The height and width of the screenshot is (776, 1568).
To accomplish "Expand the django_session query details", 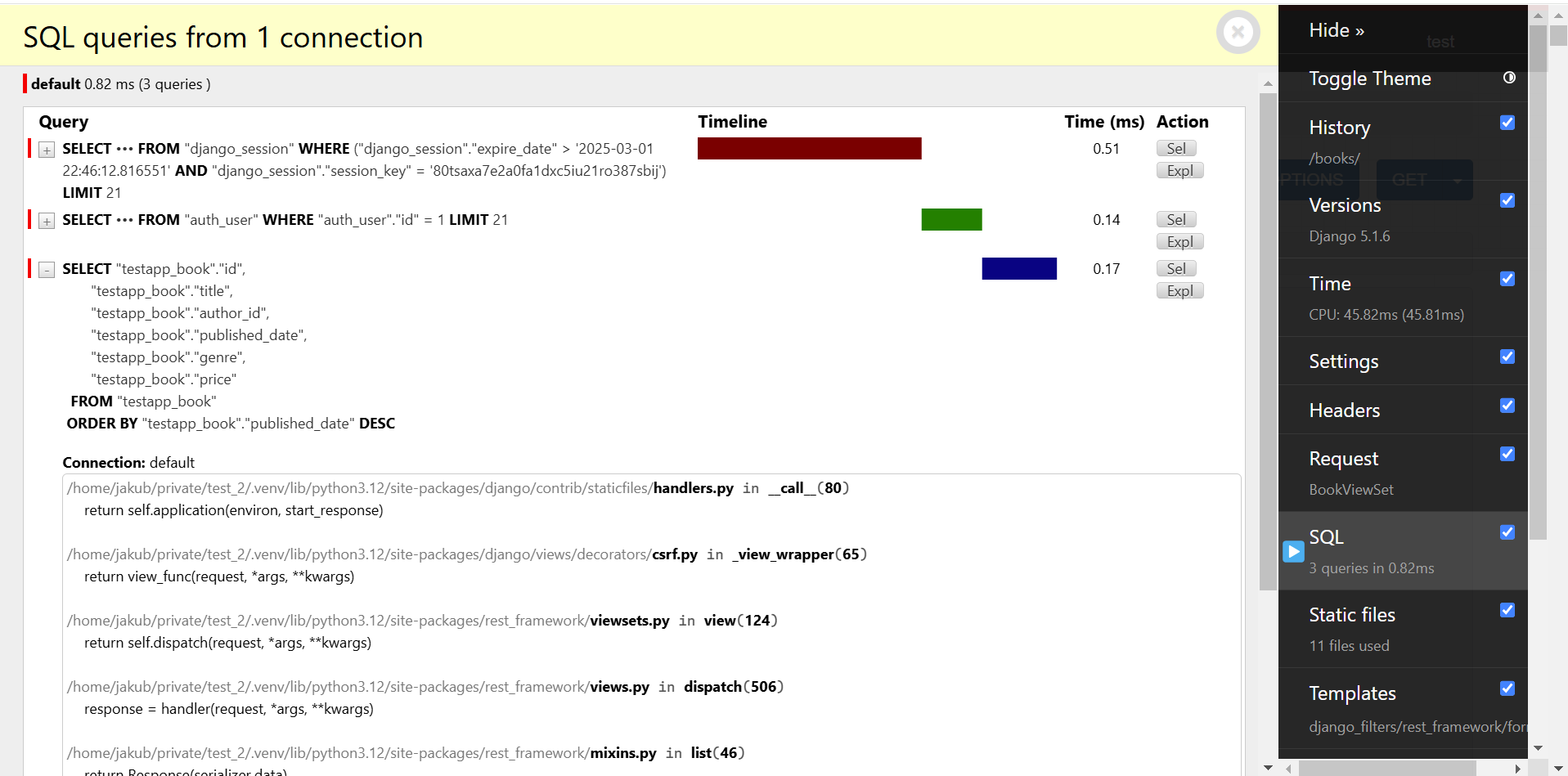I will 46,149.
